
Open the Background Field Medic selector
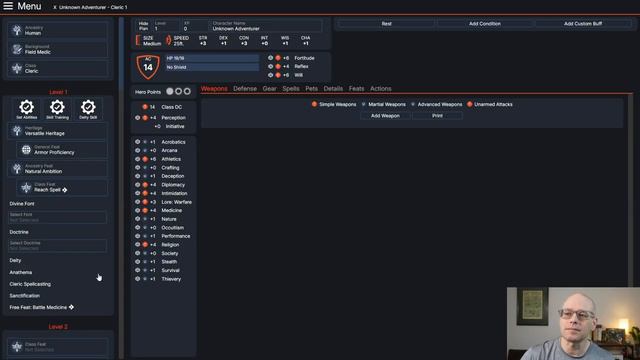pos(58,49)
